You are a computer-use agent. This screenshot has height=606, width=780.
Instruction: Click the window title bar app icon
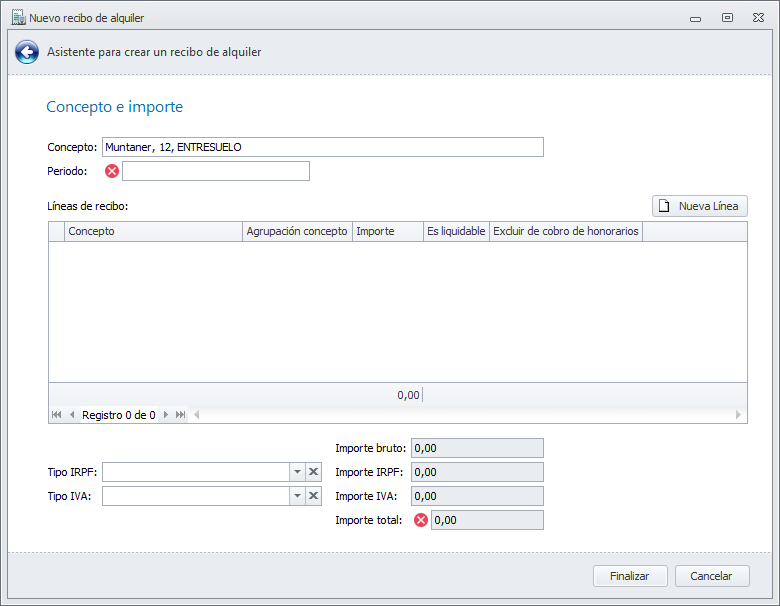17,17
